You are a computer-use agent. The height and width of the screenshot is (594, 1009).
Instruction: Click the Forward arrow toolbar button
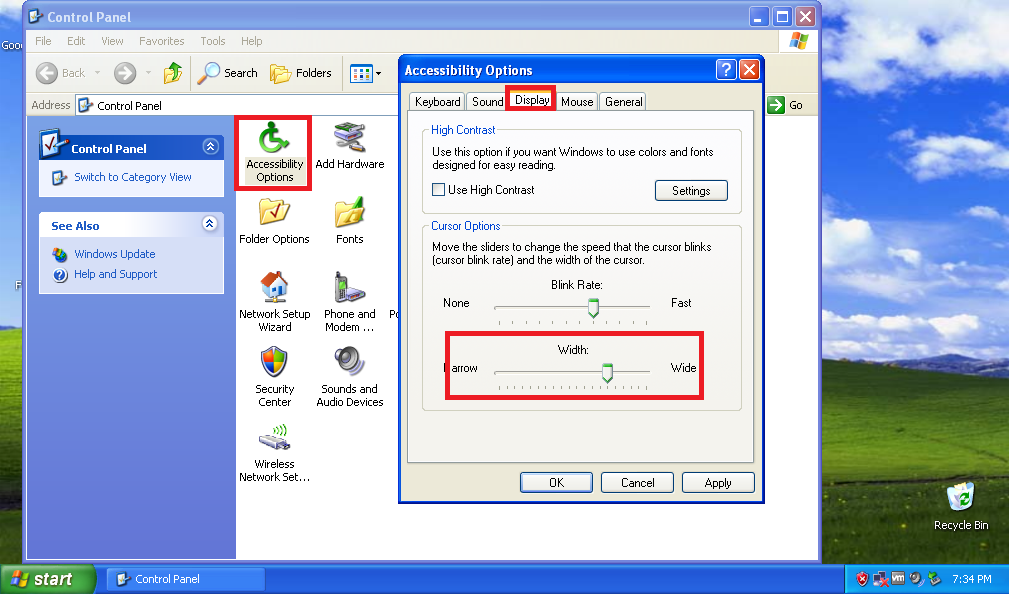125,73
